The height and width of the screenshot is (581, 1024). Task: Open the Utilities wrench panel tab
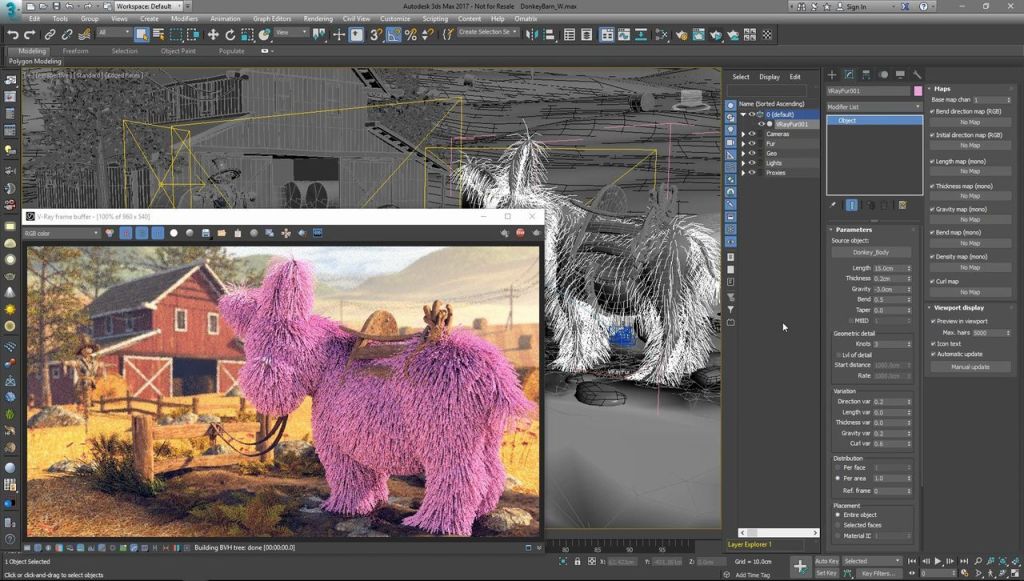click(917, 75)
